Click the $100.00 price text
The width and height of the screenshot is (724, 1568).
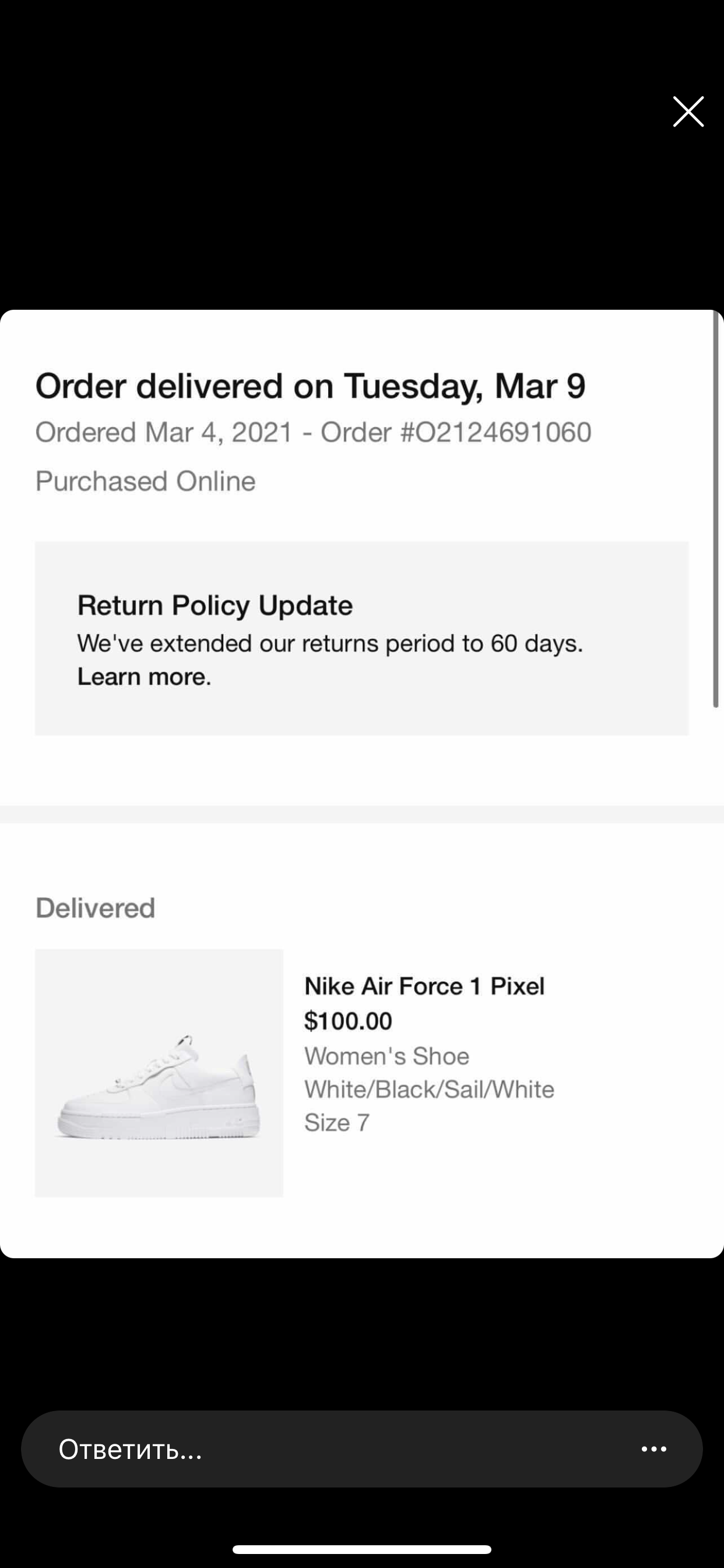click(348, 1021)
